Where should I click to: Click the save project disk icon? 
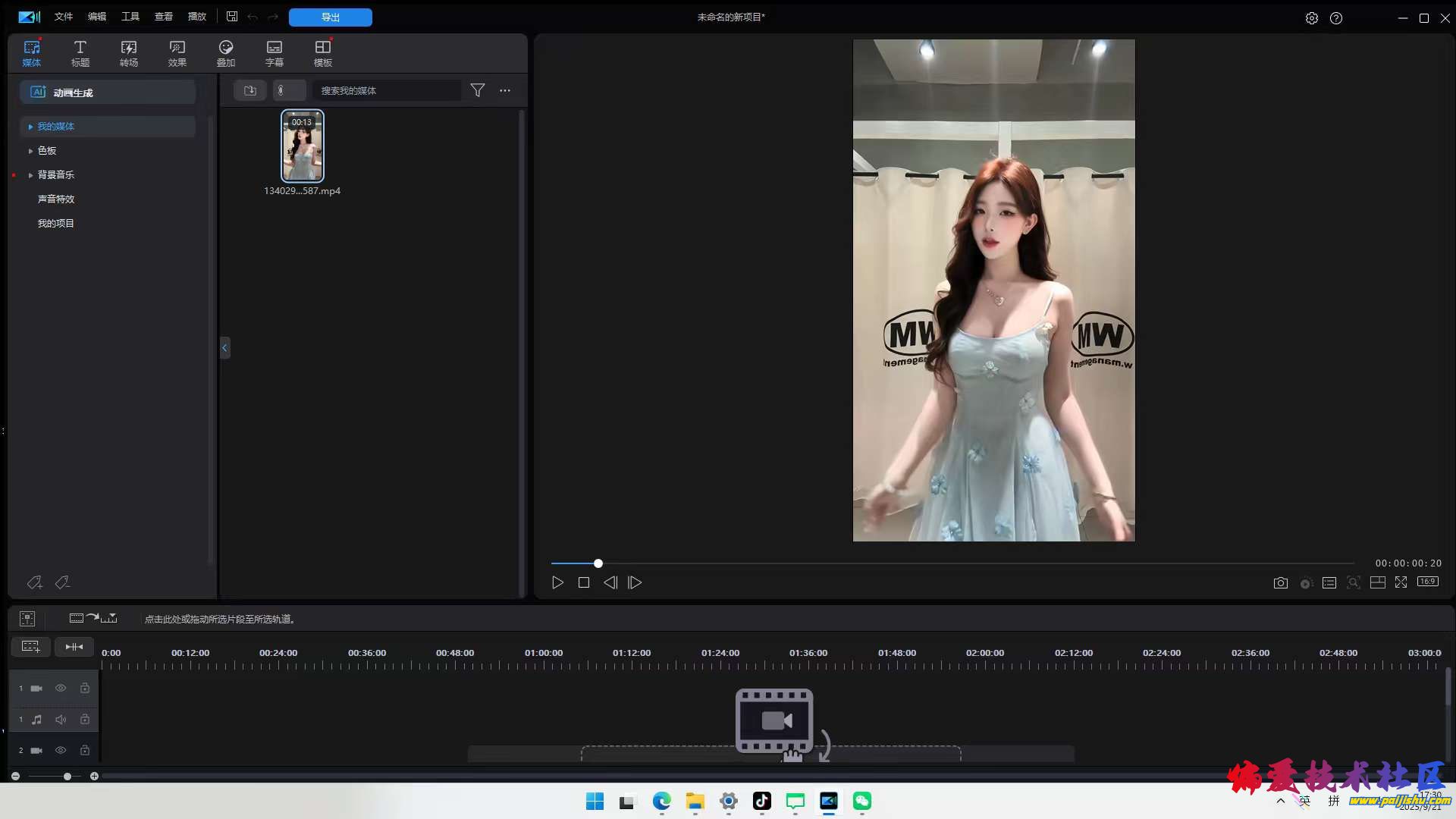[232, 17]
